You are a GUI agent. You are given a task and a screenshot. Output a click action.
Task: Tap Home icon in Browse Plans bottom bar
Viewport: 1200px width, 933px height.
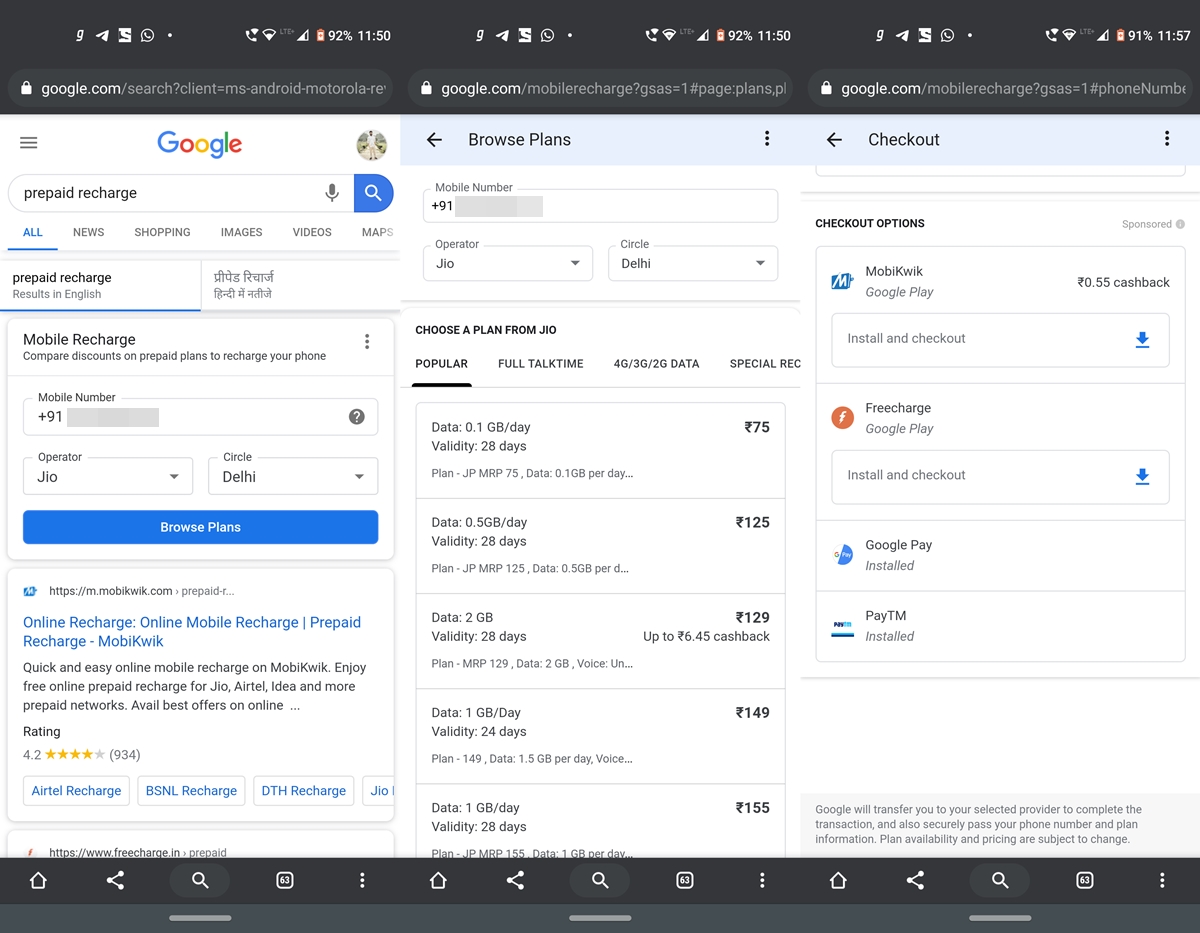438,880
